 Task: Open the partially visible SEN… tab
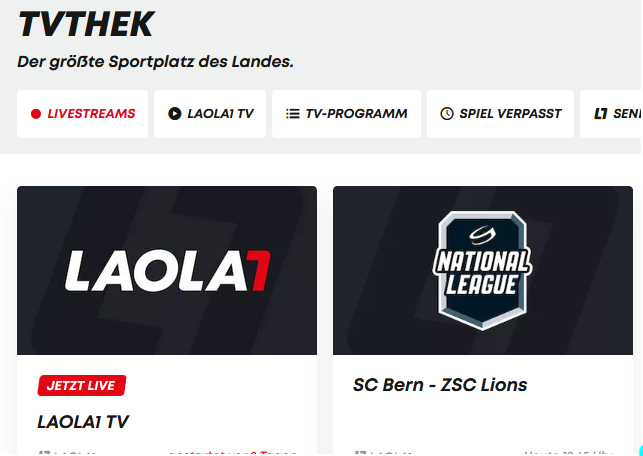tap(611, 114)
